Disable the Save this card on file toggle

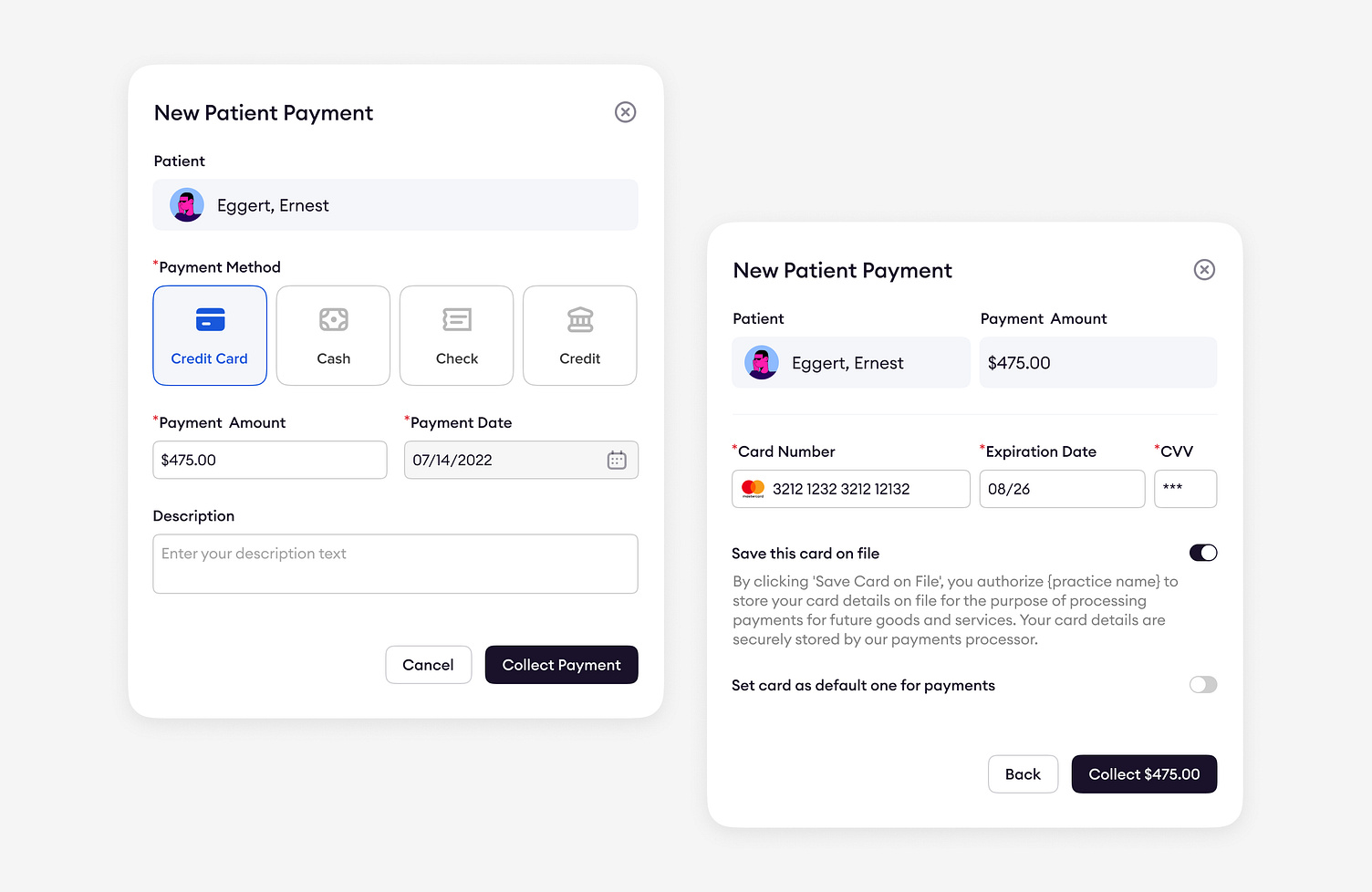[x=1203, y=553]
